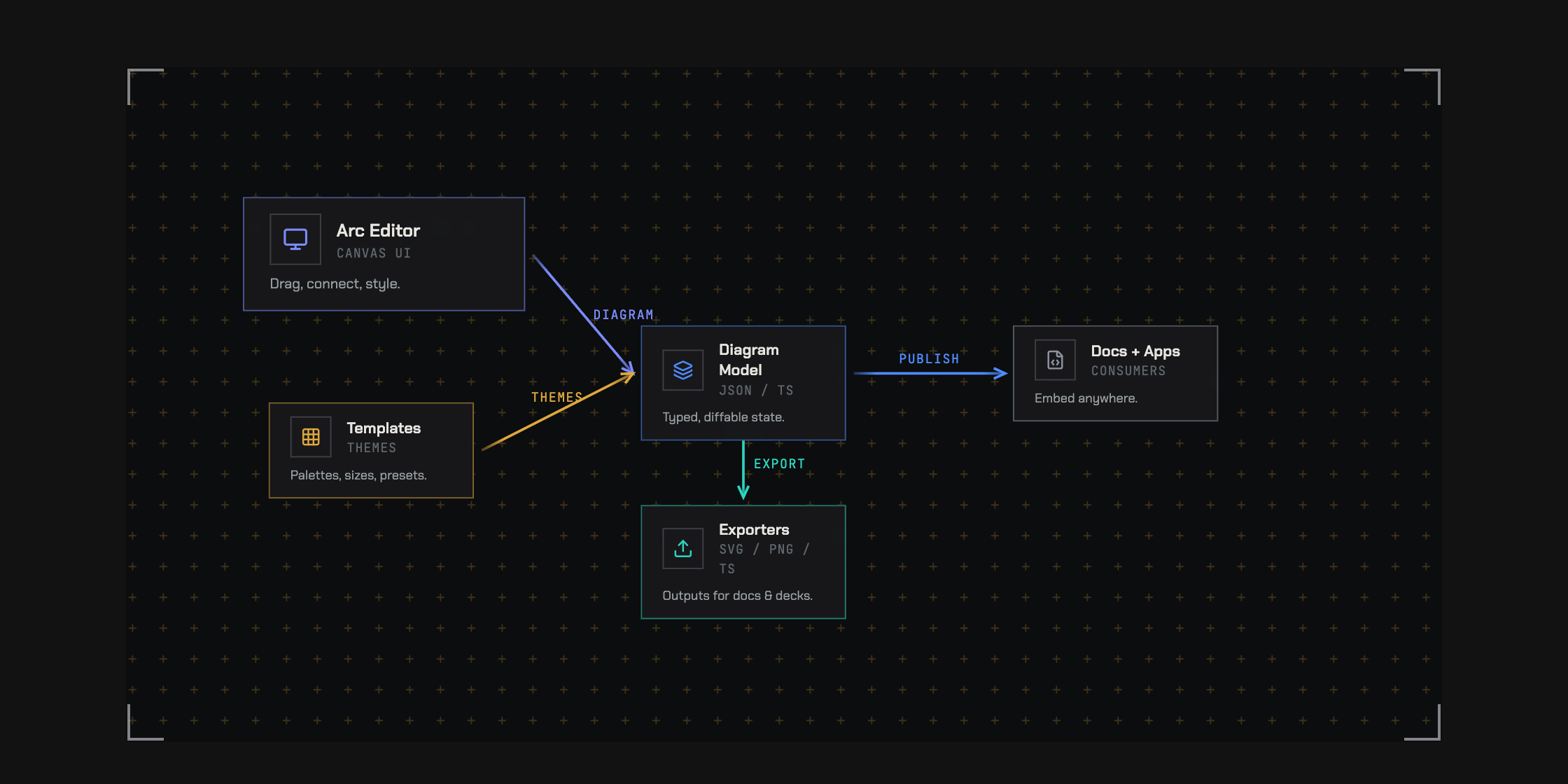Select the Diagram Model title
1568x784 pixels.
click(x=749, y=360)
